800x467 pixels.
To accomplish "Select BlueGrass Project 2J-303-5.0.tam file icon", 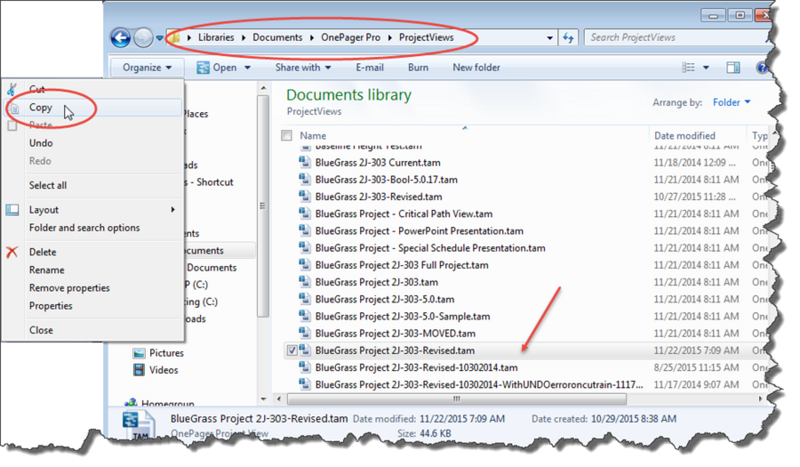I will pos(305,299).
